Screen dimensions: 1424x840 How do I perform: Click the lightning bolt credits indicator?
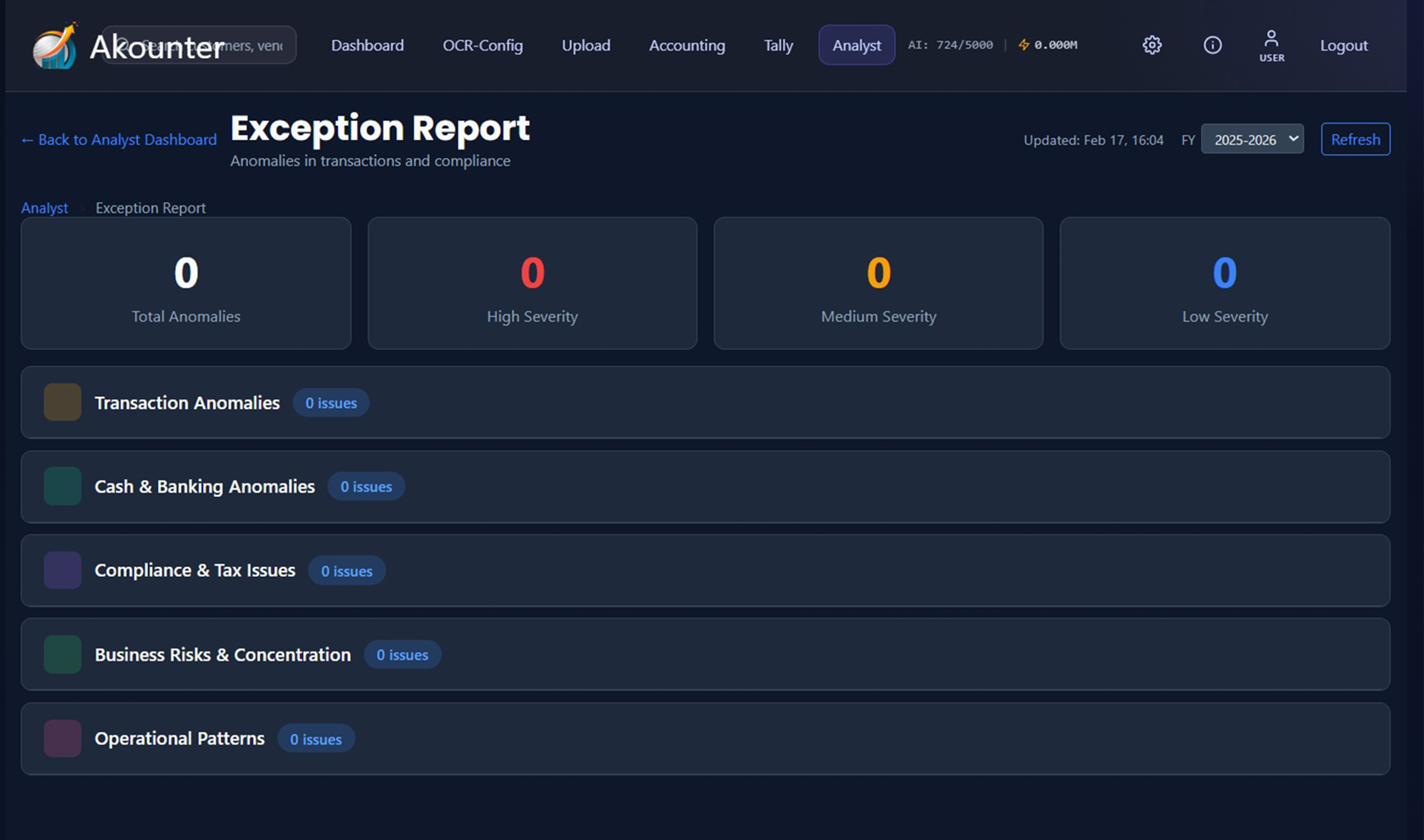coord(1024,44)
